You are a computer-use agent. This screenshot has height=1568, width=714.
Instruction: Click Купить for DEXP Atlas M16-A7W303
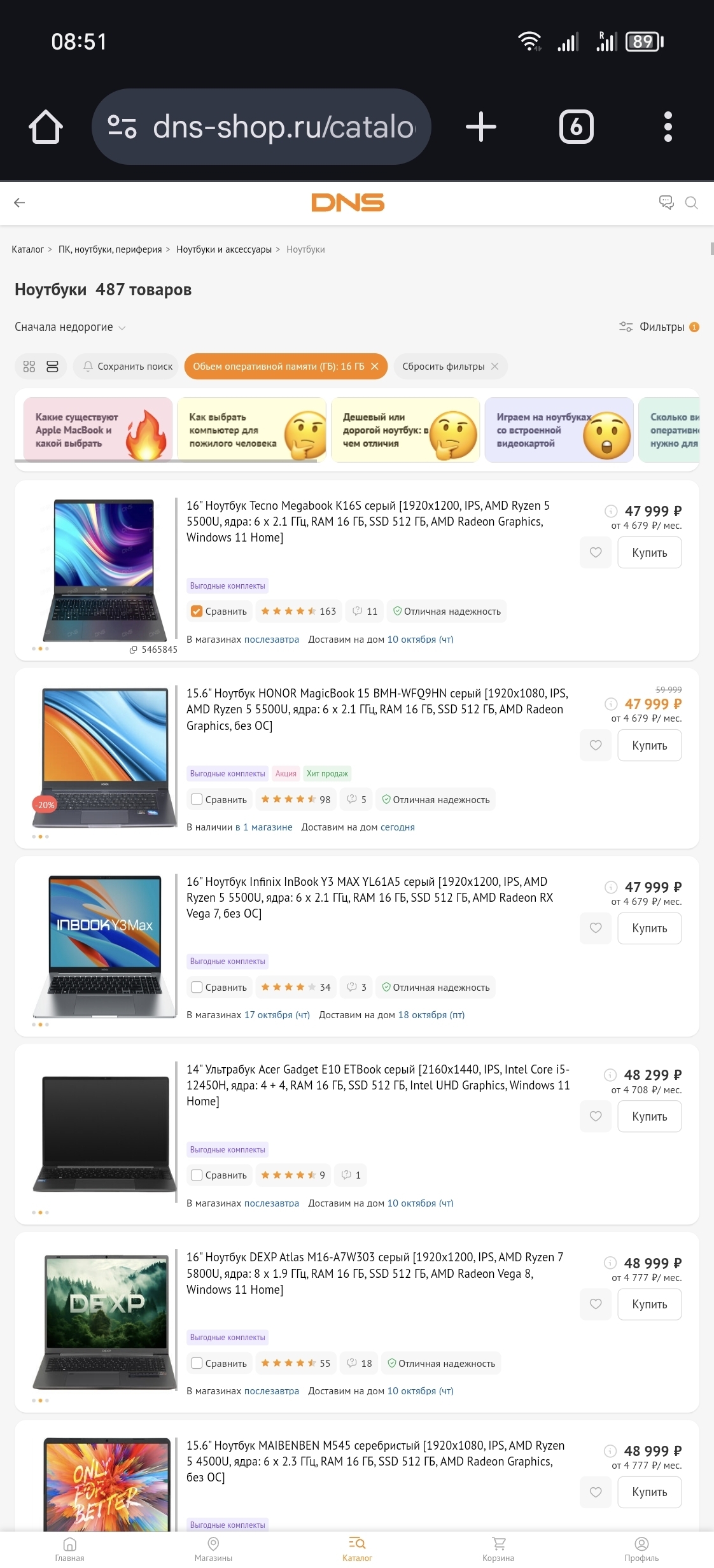[x=650, y=1304]
